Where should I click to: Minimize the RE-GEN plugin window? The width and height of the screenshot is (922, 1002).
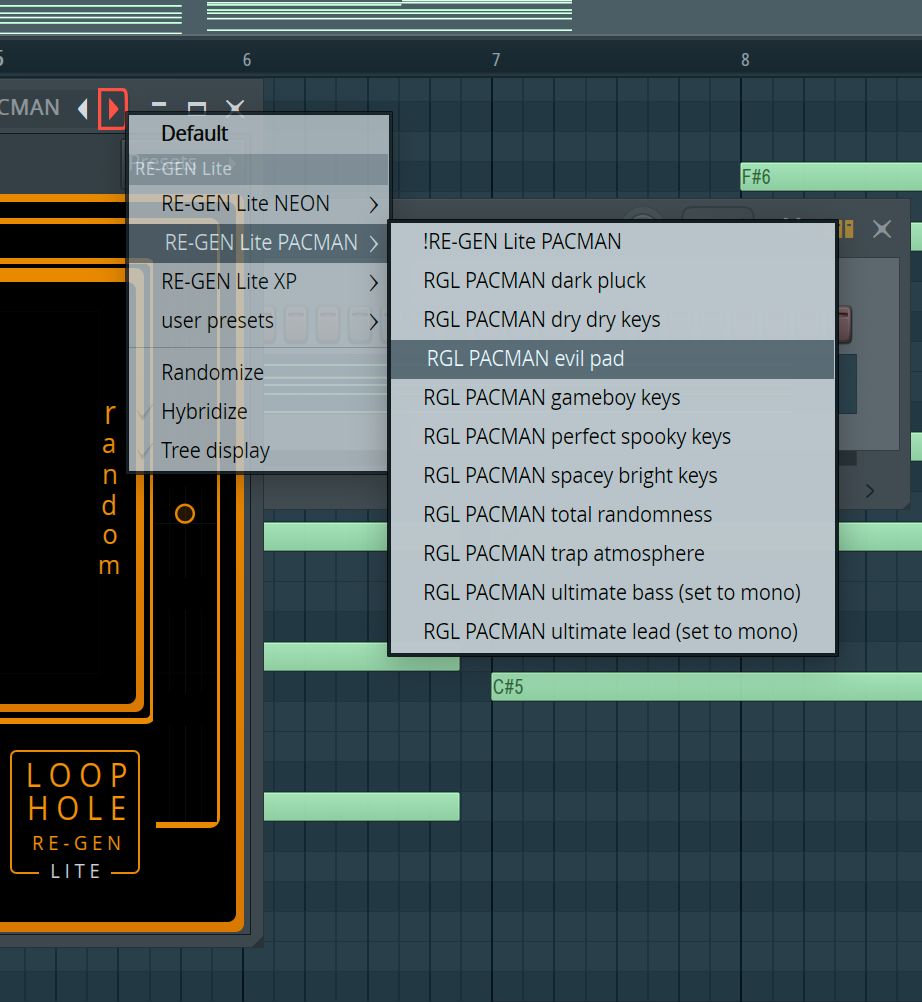click(x=159, y=108)
